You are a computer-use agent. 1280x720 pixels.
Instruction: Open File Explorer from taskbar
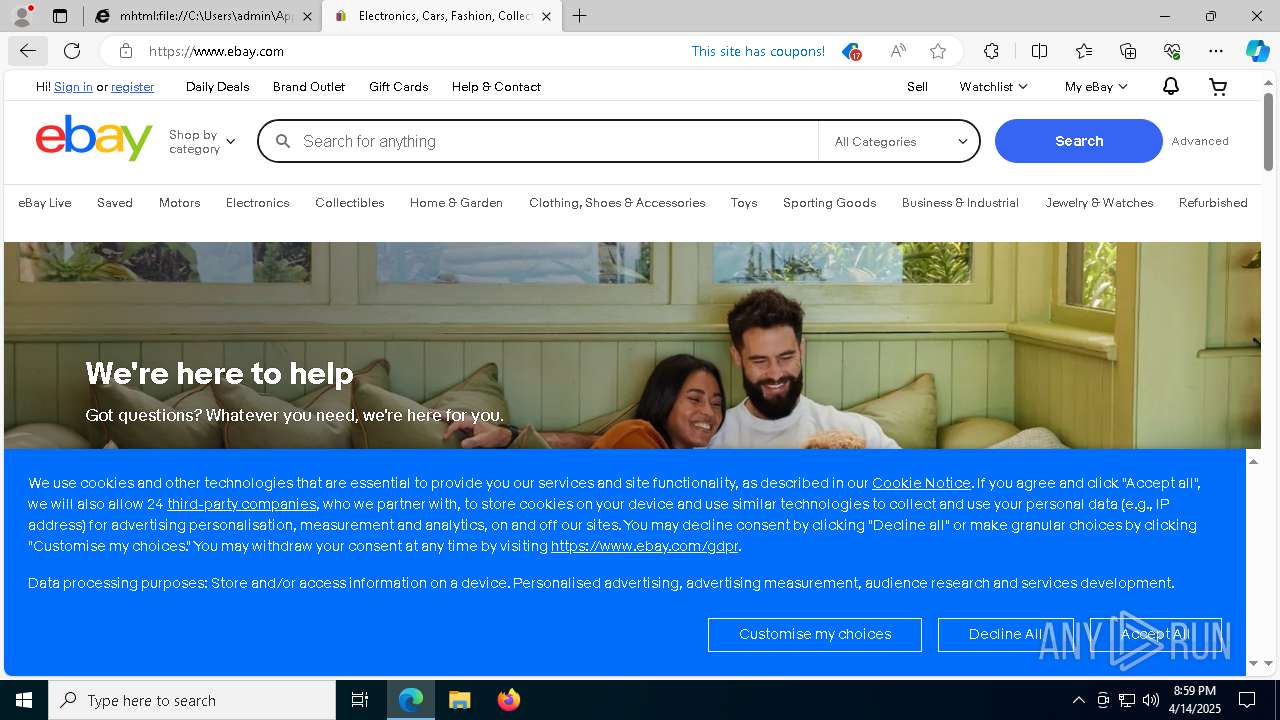point(459,700)
